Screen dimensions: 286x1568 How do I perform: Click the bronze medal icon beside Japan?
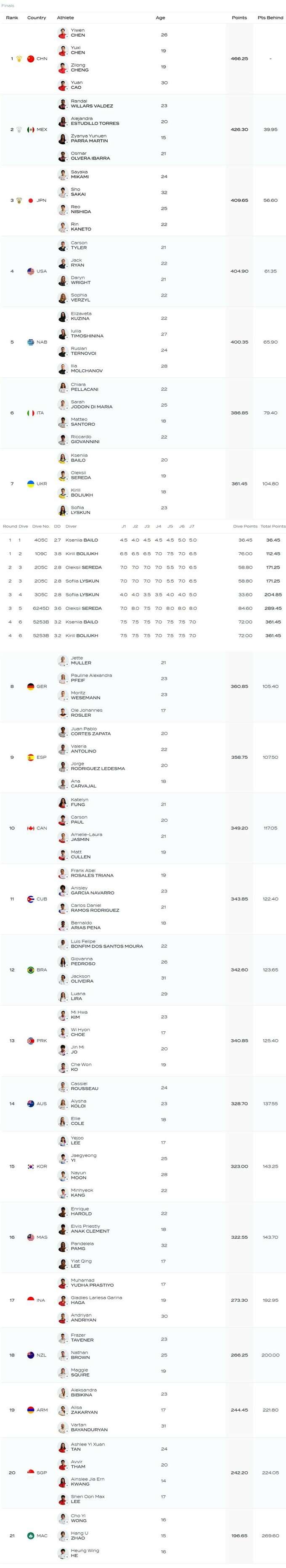(19, 200)
